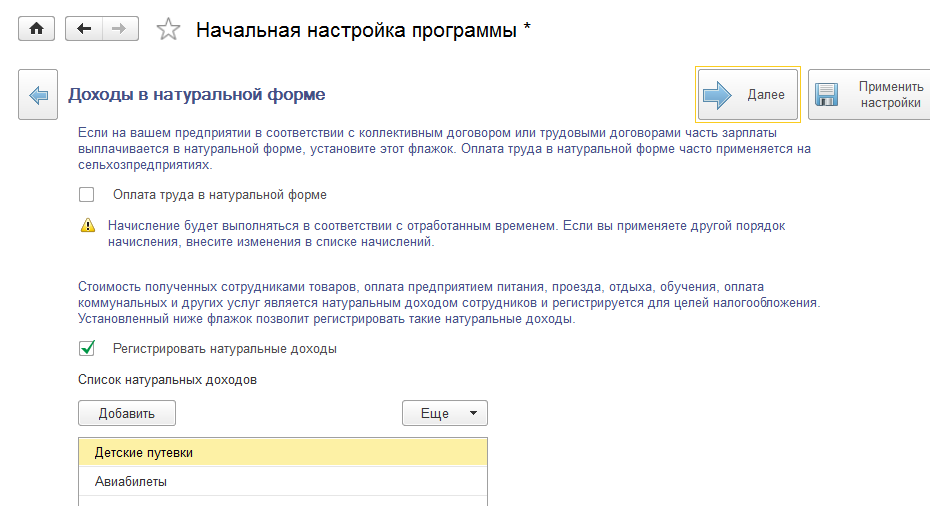Enable Оплата труда в натуральной форме
930x506 pixels.
point(87,195)
